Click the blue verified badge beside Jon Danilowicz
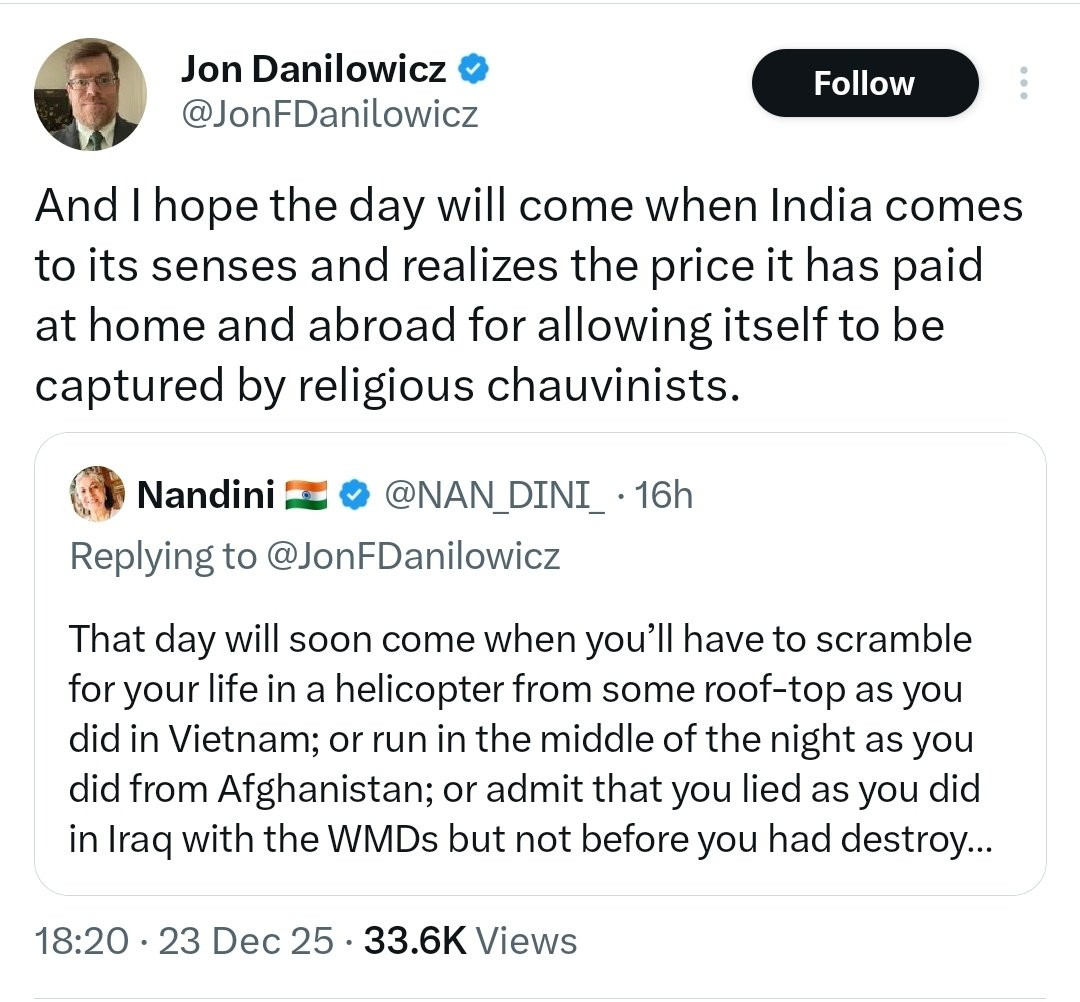This screenshot has width=1080, height=1002. pos(473,69)
